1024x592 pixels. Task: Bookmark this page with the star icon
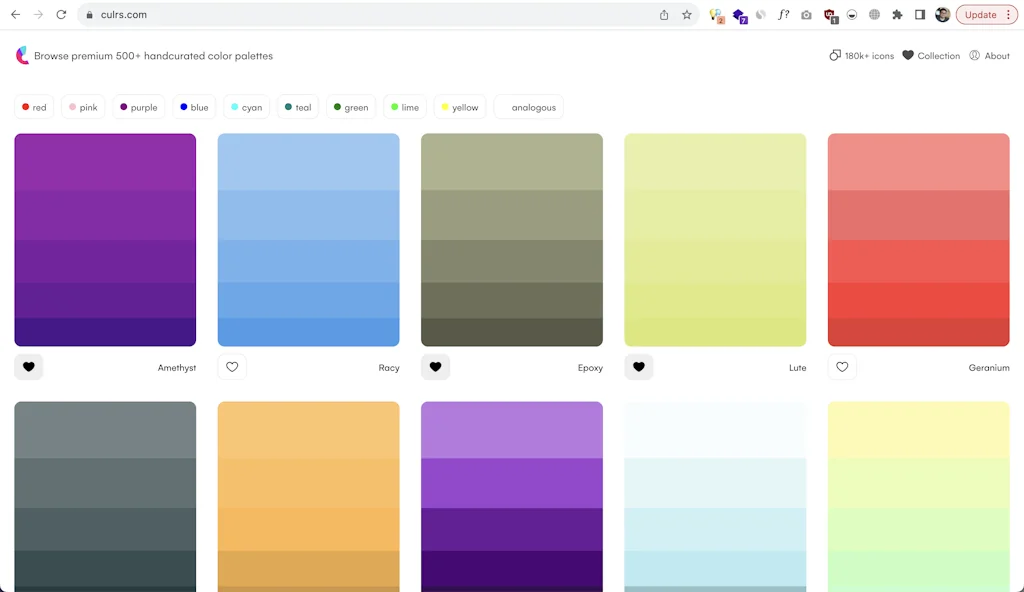[687, 15]
